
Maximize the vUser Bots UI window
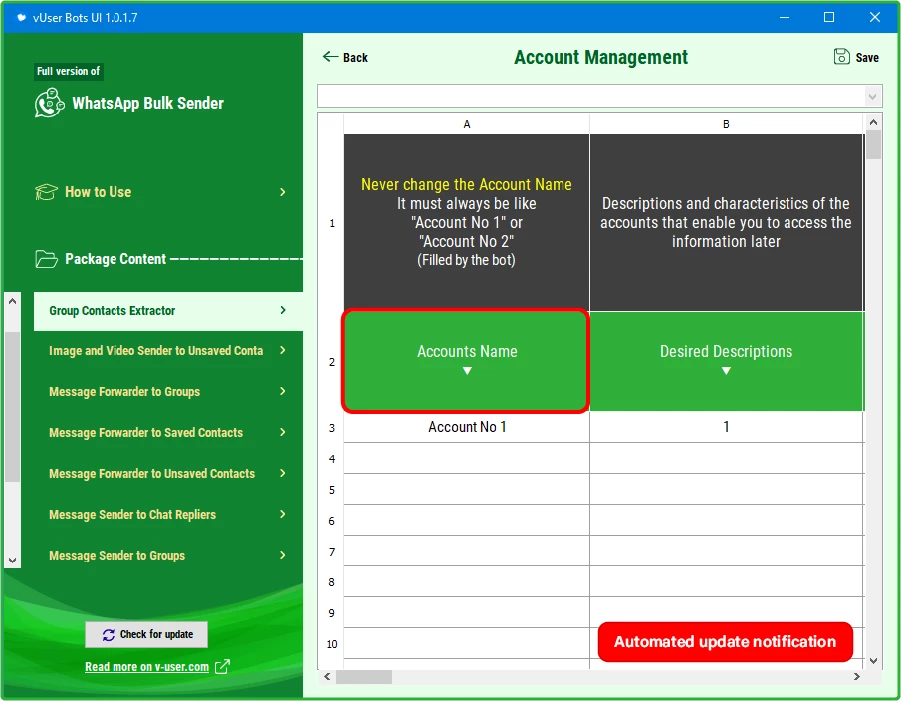(829, 17)
